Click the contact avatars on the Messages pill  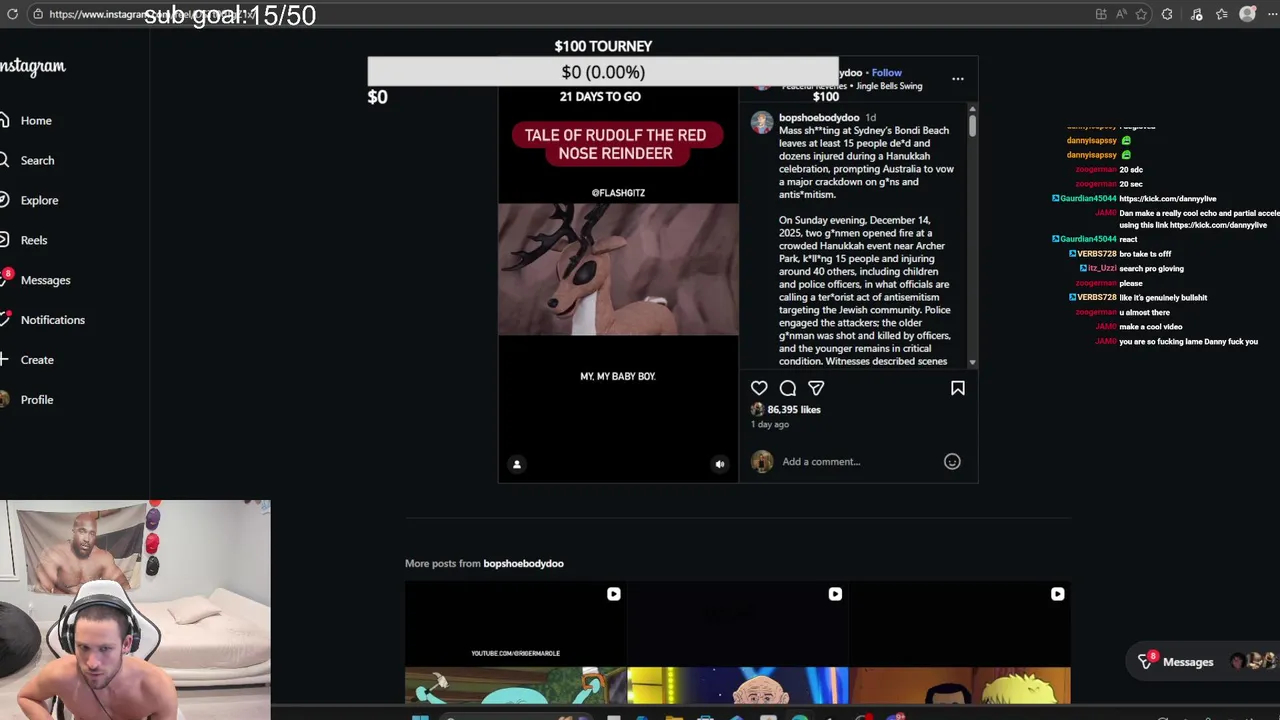point(1254,661)
